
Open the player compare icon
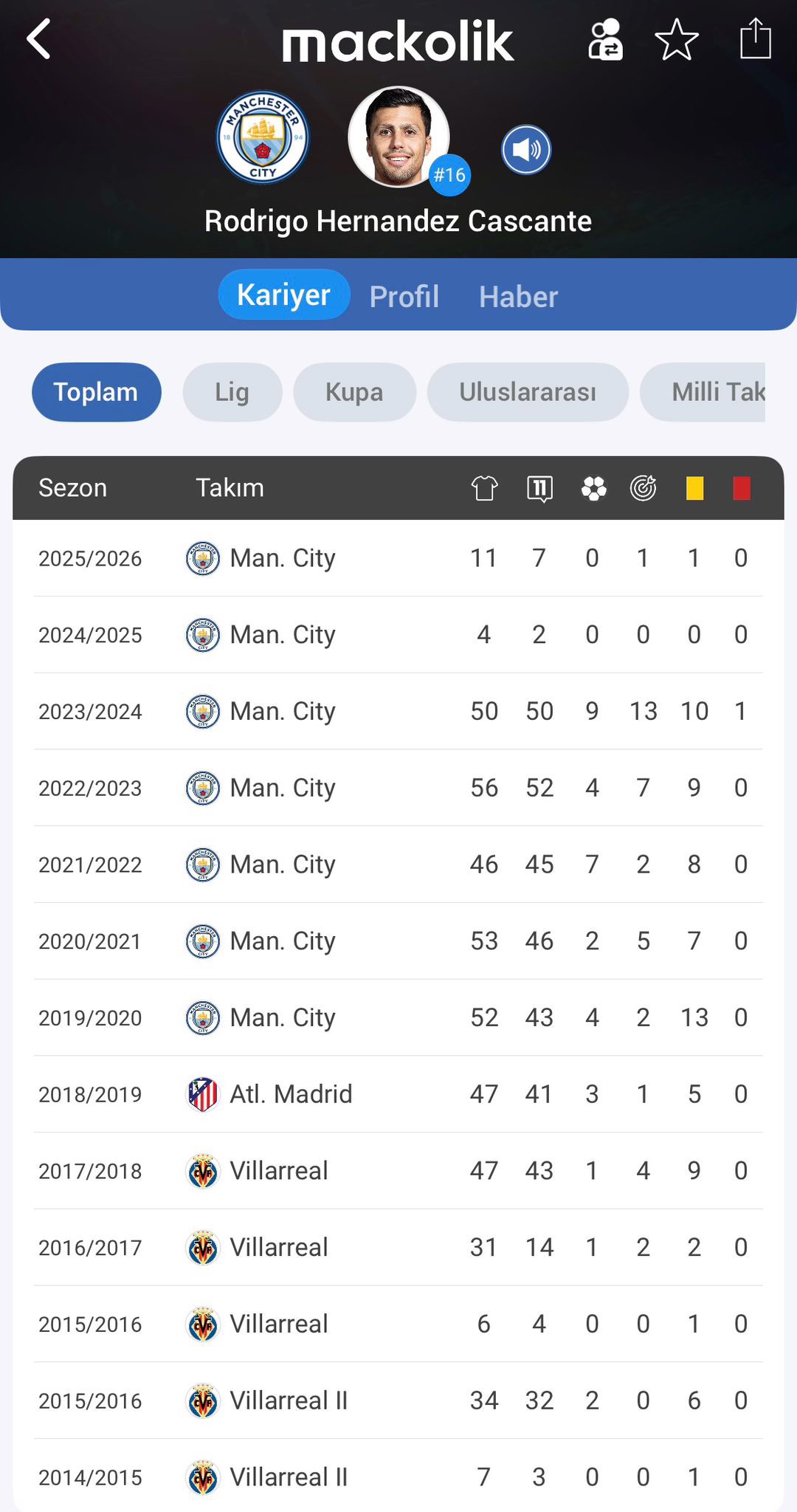coord(605,39)
